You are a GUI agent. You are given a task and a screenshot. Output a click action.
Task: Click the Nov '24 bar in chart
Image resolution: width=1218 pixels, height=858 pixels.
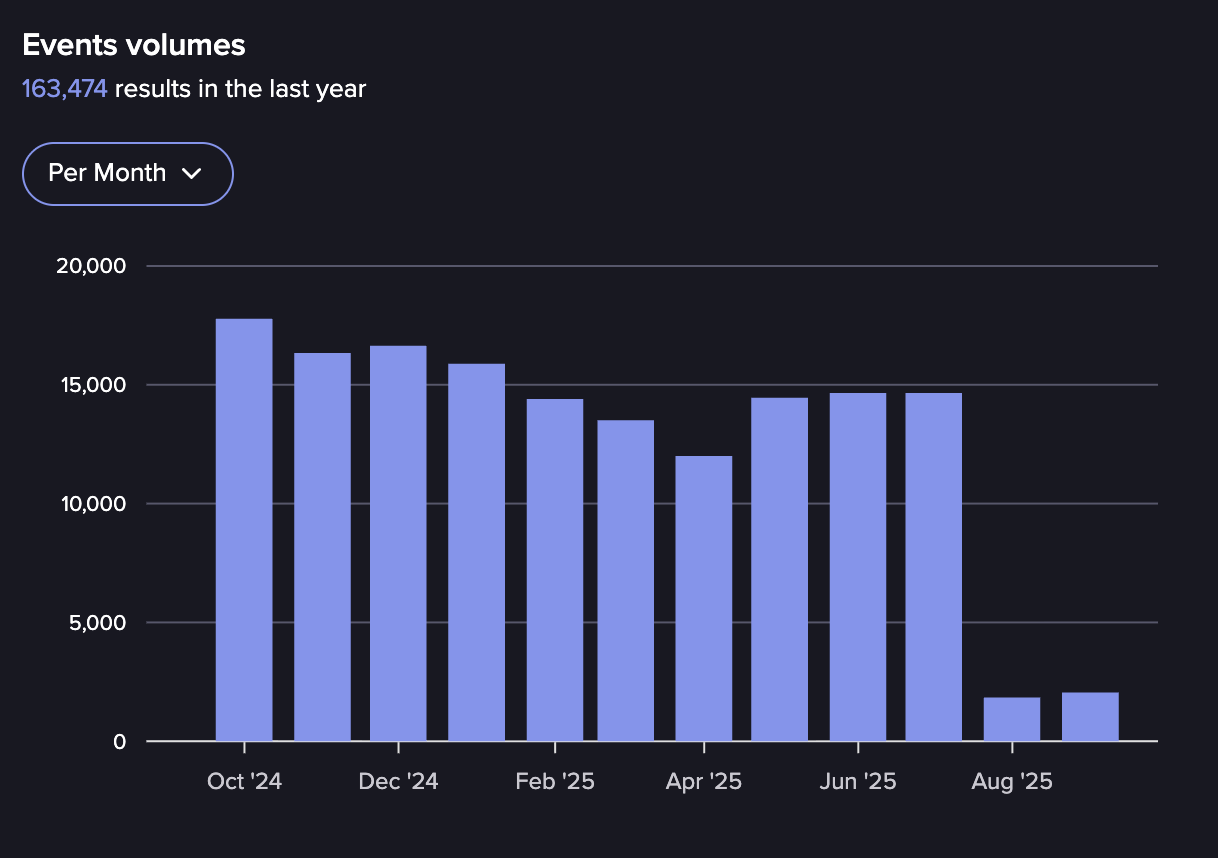point(322,547)
